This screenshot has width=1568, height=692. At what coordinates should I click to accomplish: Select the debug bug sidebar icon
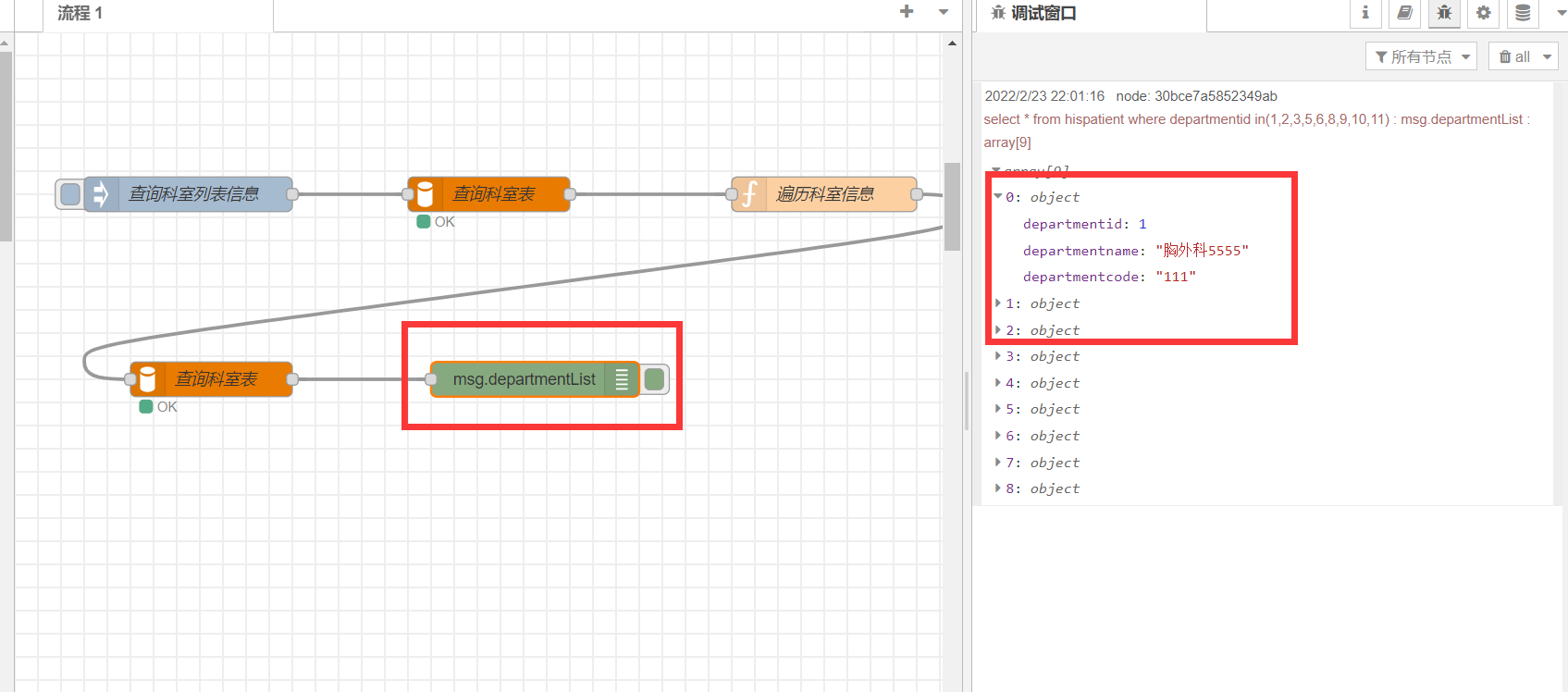pos(1444,13)
